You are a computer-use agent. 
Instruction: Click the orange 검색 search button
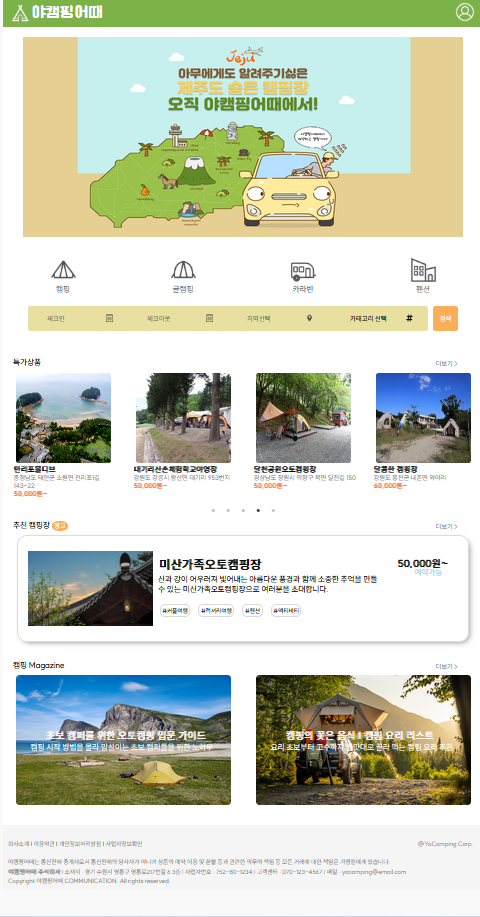point(446,318)
